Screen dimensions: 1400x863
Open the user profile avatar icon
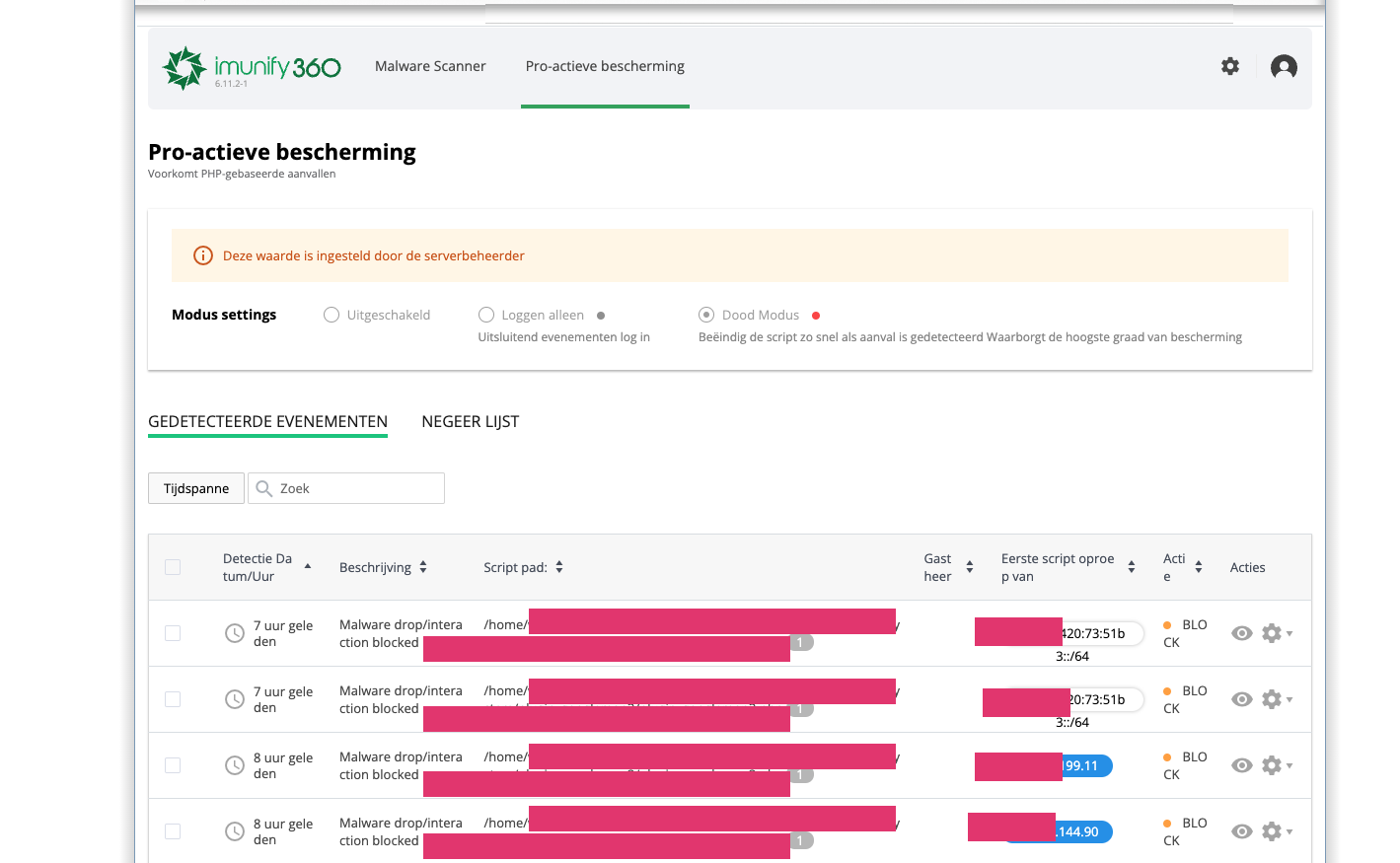[x=1284, y=67]
